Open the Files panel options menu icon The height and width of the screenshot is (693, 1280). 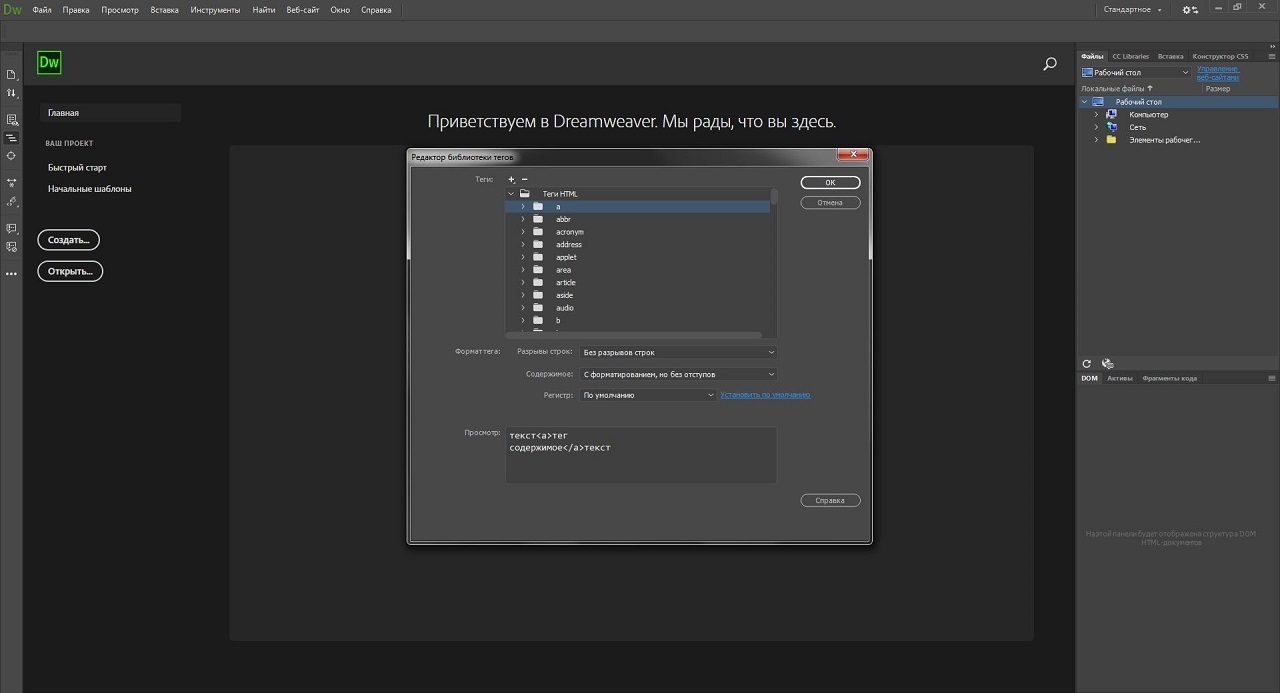click(1271, 56)
